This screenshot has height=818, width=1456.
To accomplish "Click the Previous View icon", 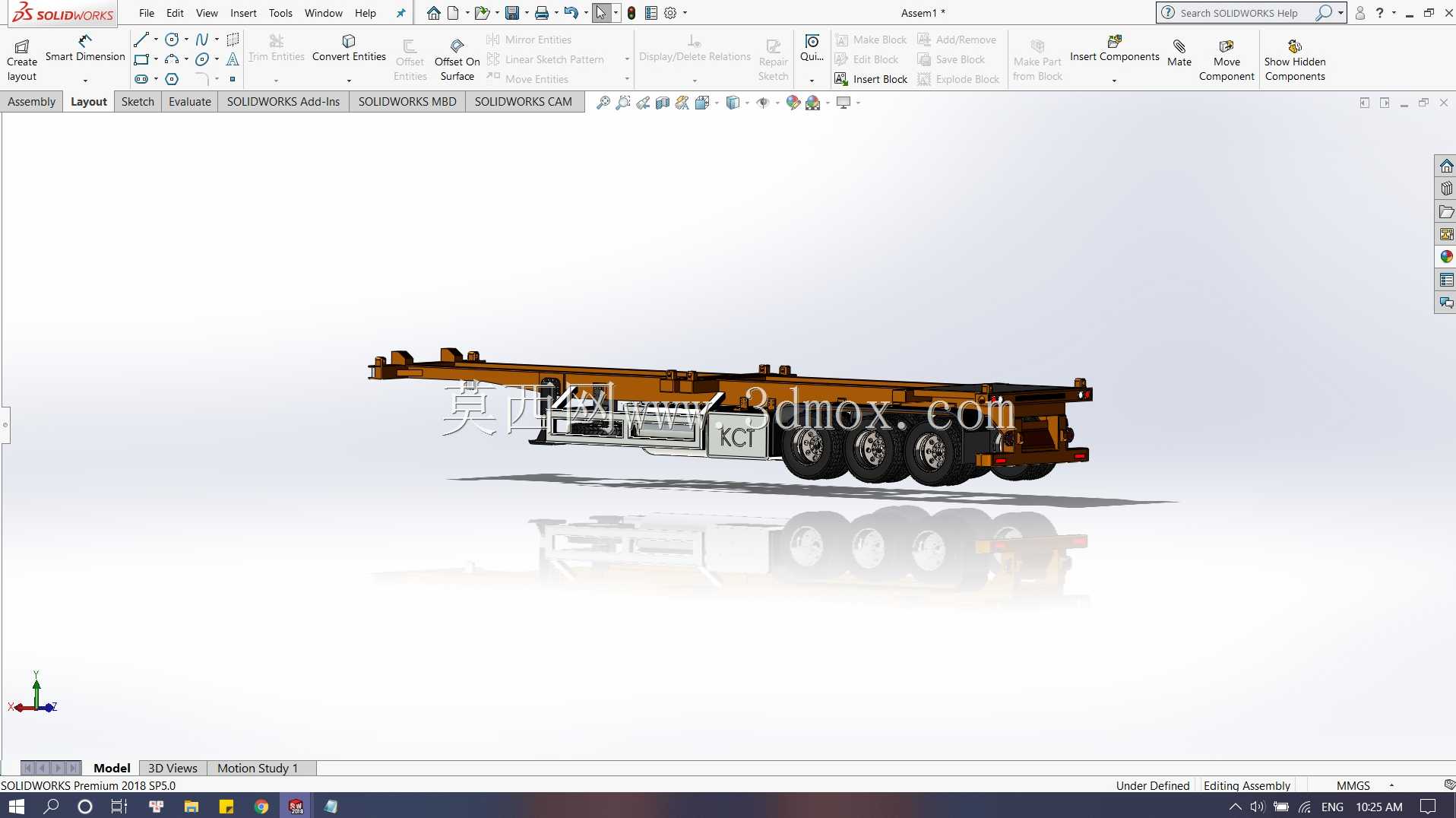I will tap(643, 103).
